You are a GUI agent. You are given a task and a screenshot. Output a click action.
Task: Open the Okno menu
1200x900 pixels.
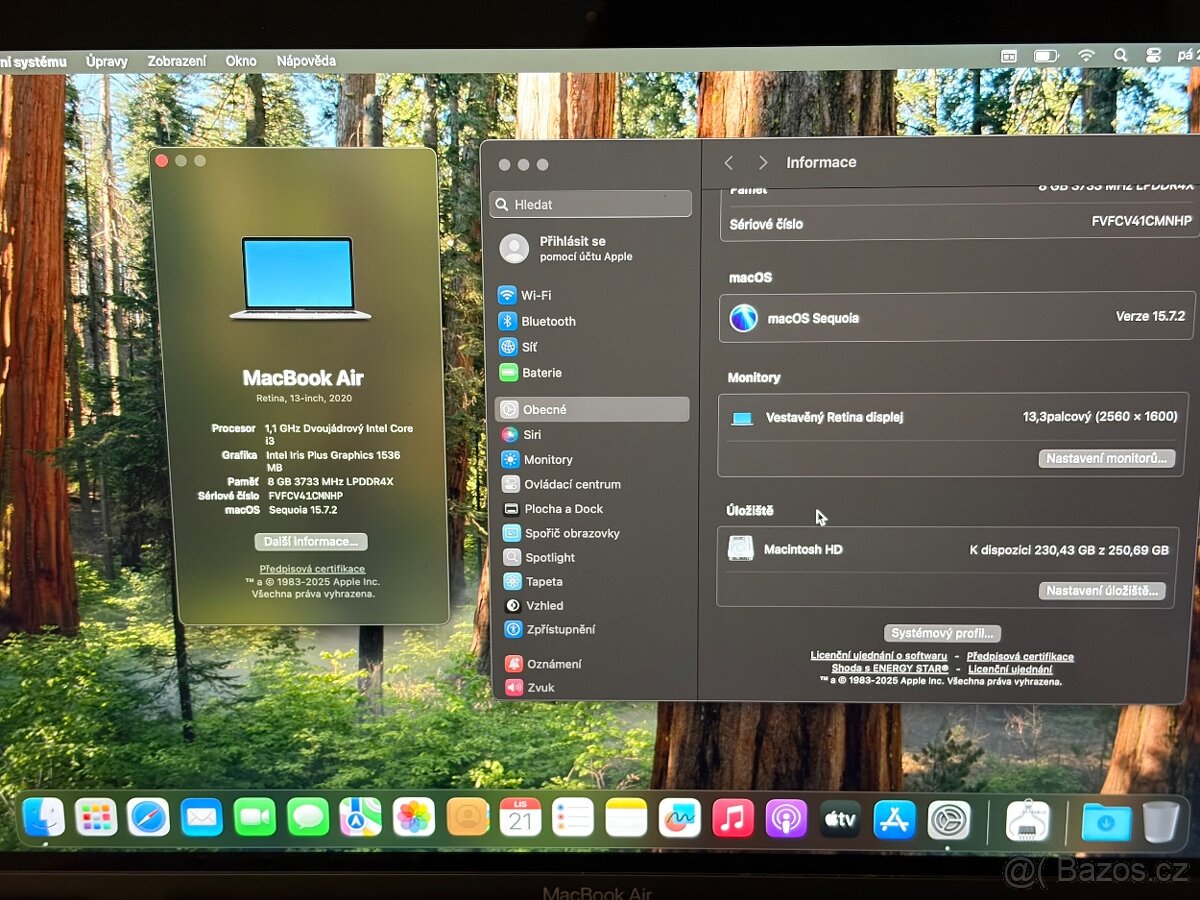[240, 61]
